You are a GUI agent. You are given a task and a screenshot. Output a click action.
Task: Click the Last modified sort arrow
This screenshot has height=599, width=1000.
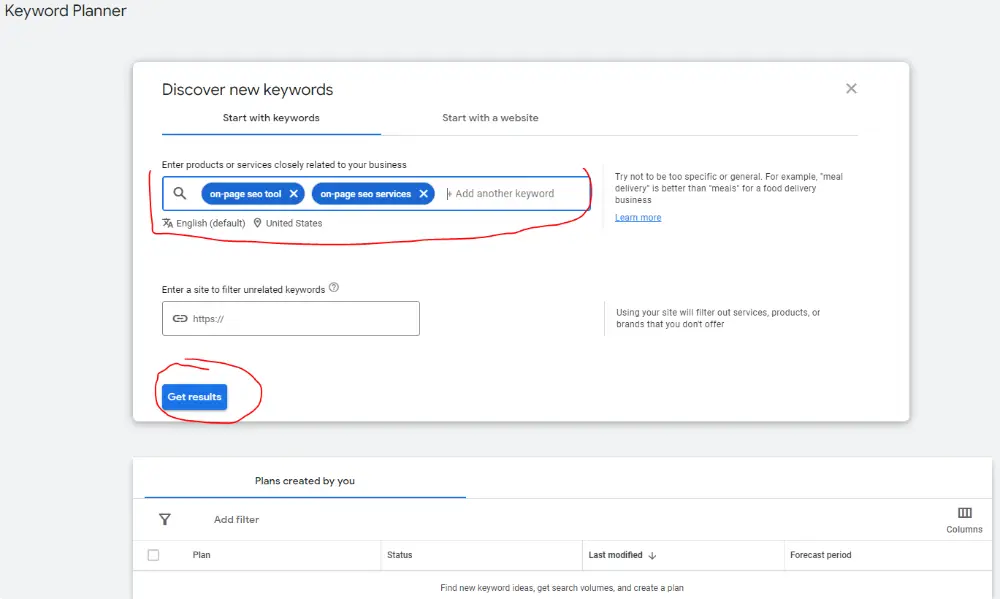653,555
